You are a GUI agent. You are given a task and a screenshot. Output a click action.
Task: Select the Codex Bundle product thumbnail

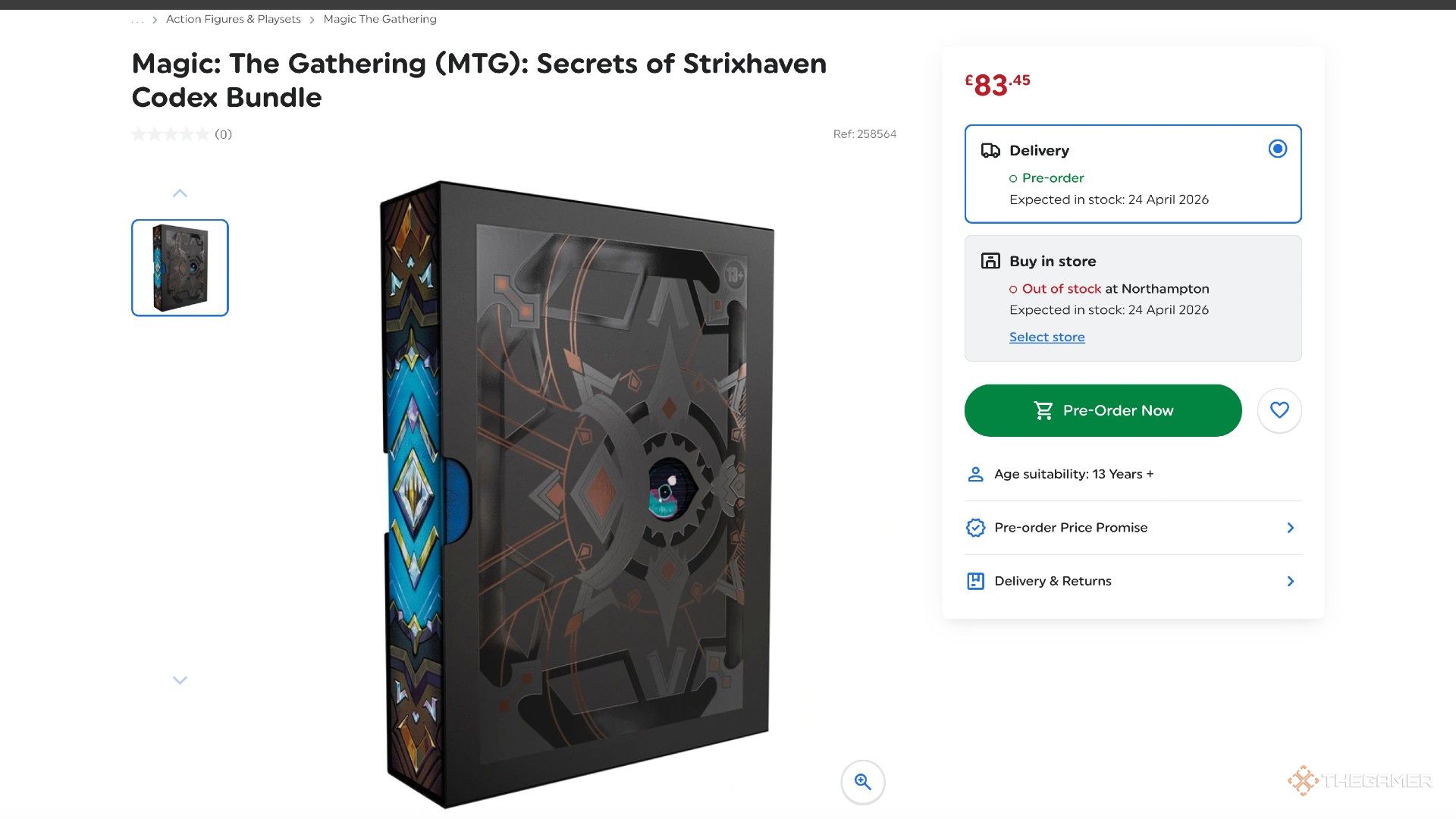pos(180,268)
